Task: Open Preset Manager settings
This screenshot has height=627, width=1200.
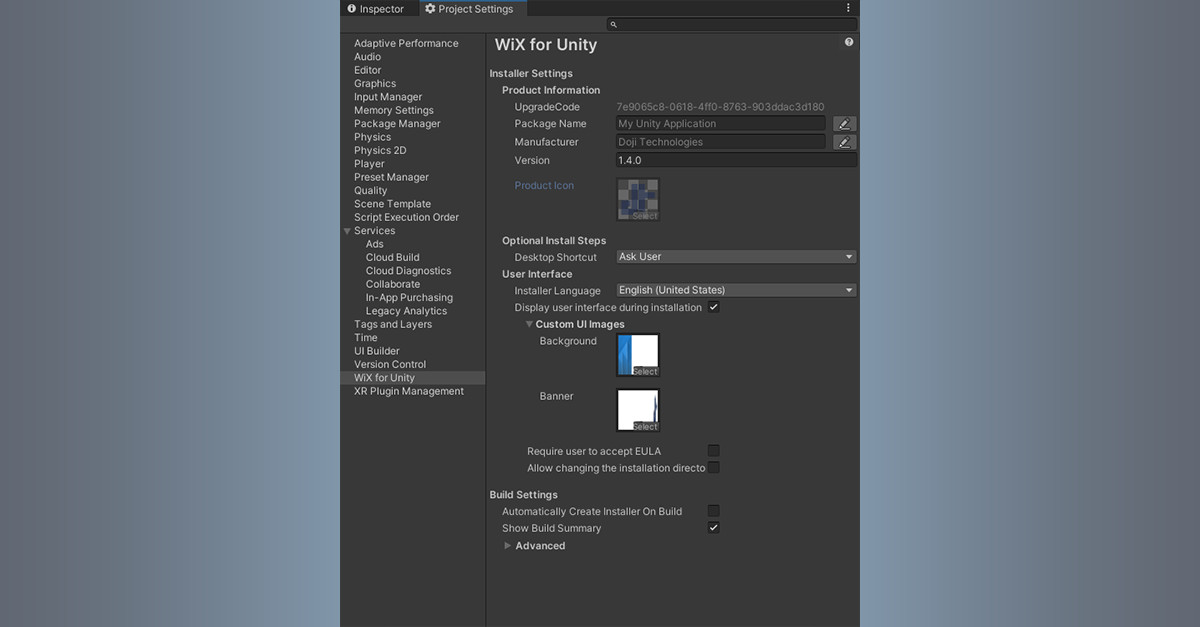Action: tap(391, 177)
